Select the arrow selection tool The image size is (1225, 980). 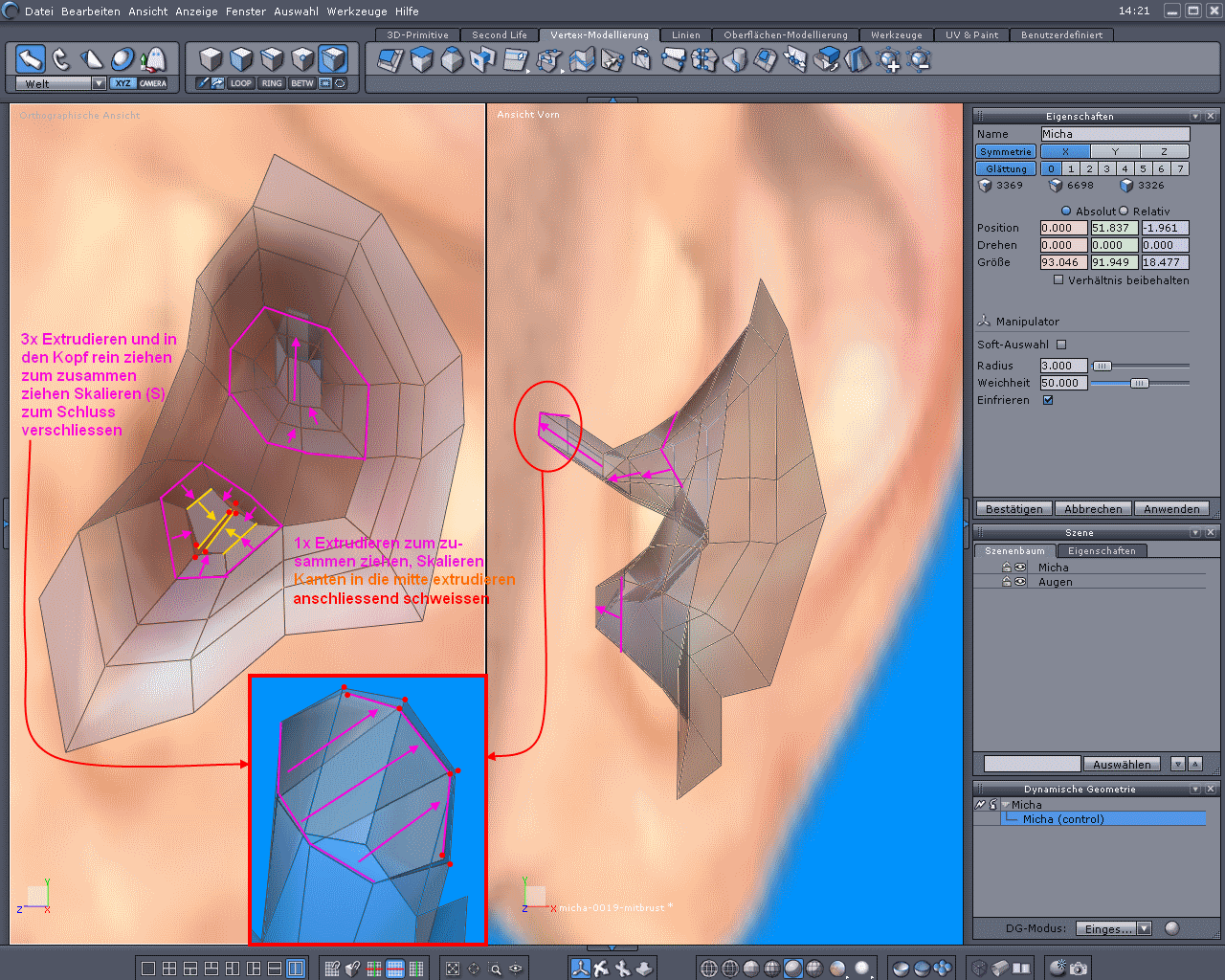click(x=31, y=59)
